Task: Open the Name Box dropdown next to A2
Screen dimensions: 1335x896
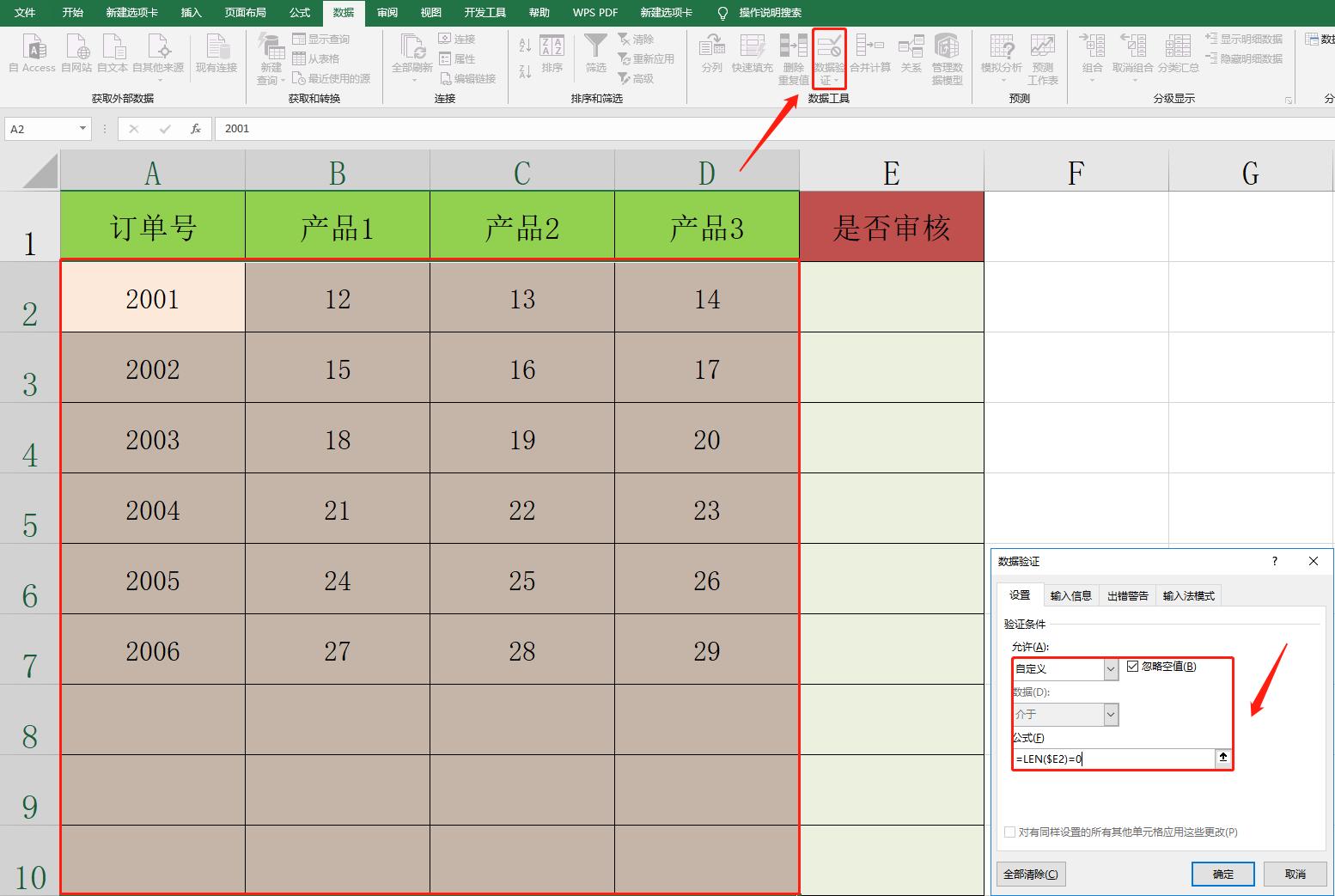Action: (x=82, y=129)
